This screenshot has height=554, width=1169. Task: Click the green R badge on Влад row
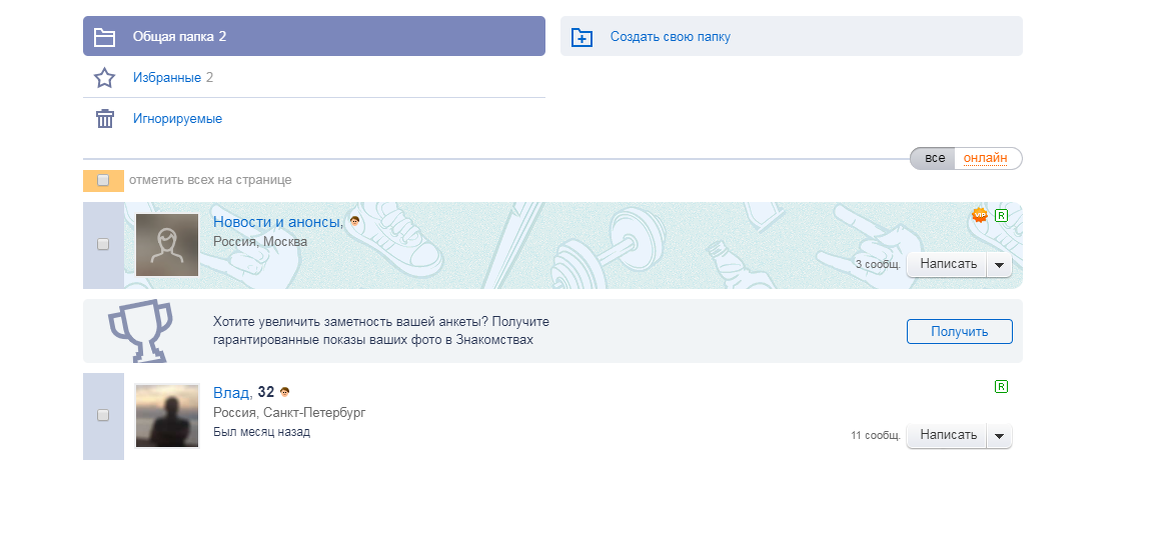pyautogui.click(x=1001, y=386)
